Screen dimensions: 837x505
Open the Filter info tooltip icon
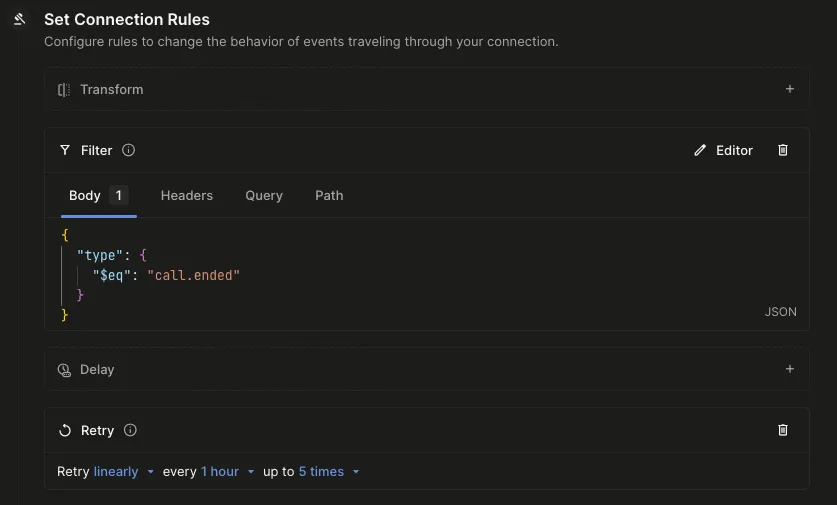tap(129, 150)
